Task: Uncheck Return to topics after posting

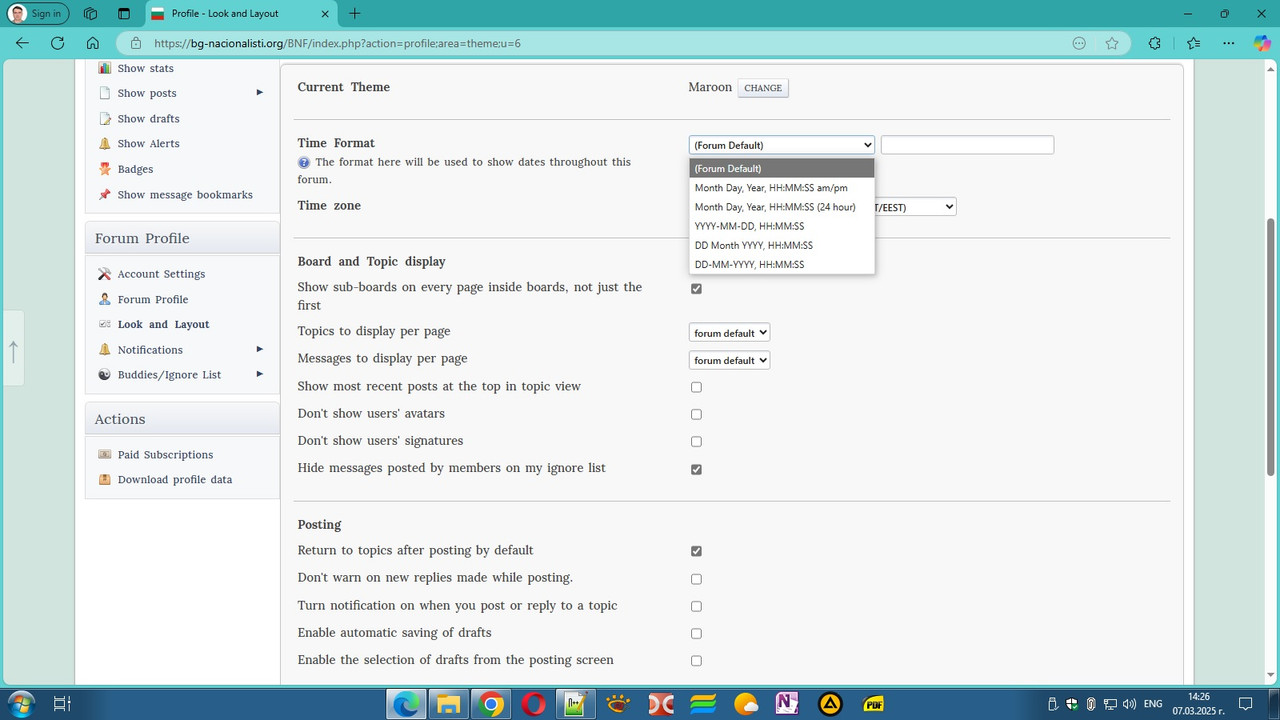Action: 696,551
